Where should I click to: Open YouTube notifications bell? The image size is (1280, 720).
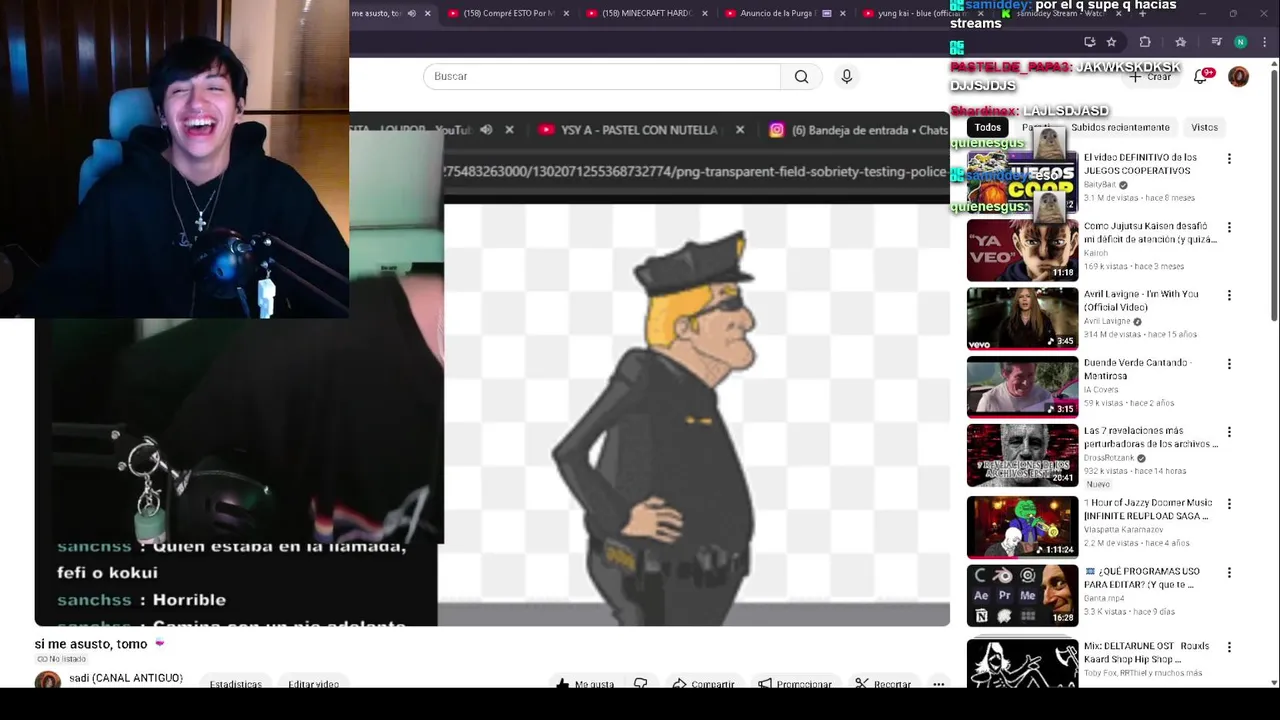pos(1200,77)
